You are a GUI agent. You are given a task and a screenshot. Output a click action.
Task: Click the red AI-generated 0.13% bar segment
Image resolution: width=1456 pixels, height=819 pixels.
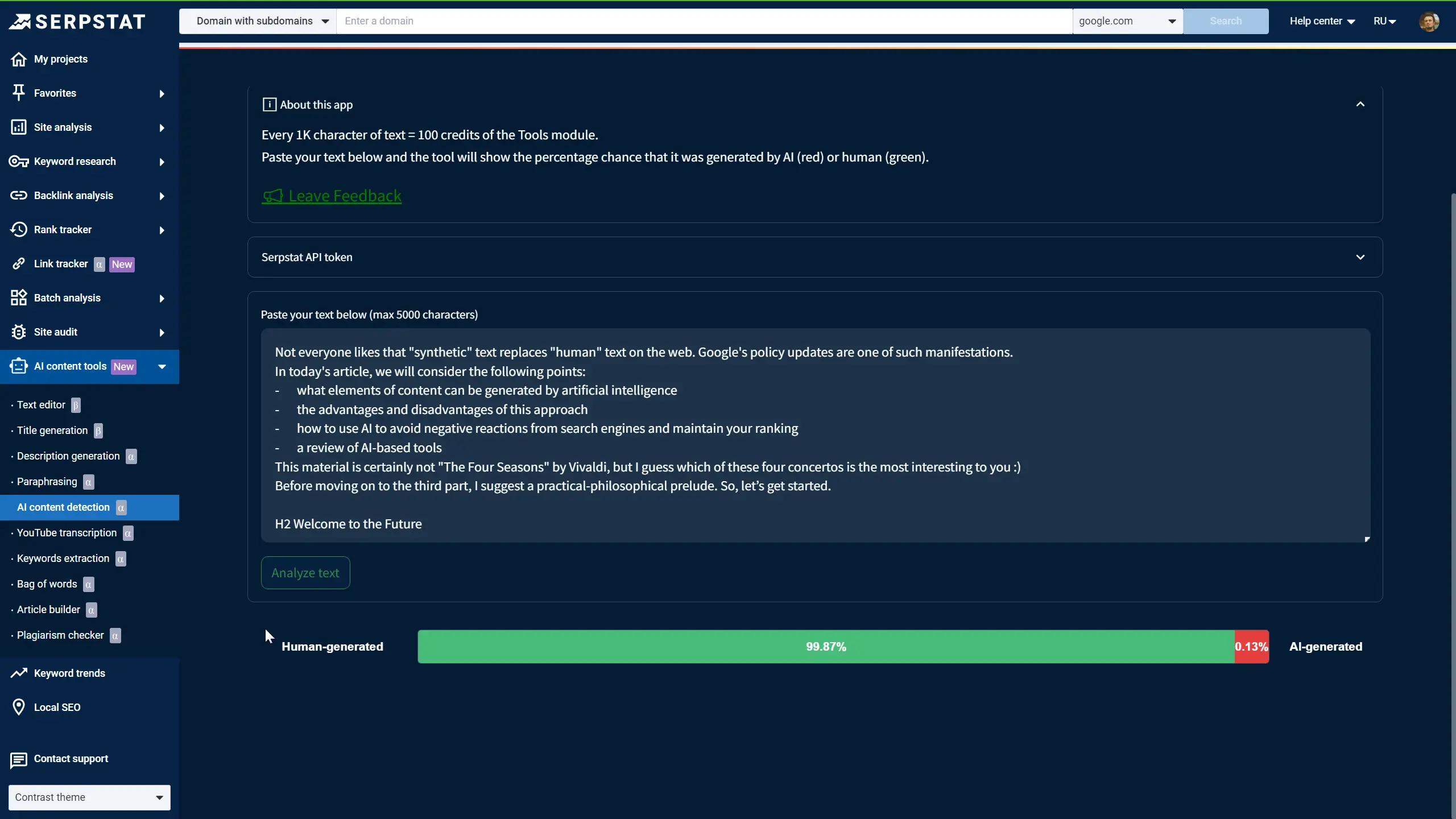pyautogui.click(x=1251, y=647)
